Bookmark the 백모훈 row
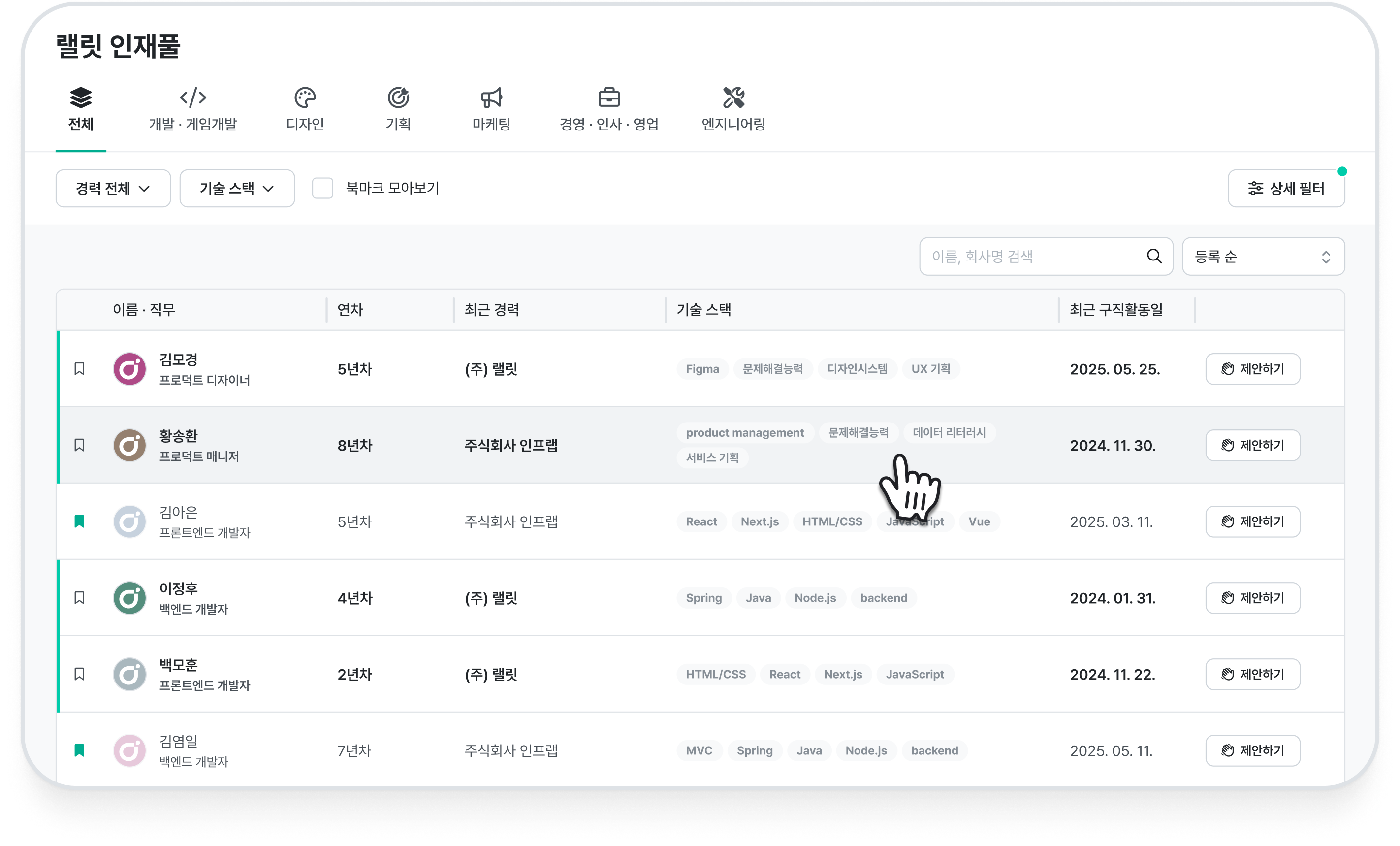The height and width of the screenshot is (846, 1400). (80, 674)
